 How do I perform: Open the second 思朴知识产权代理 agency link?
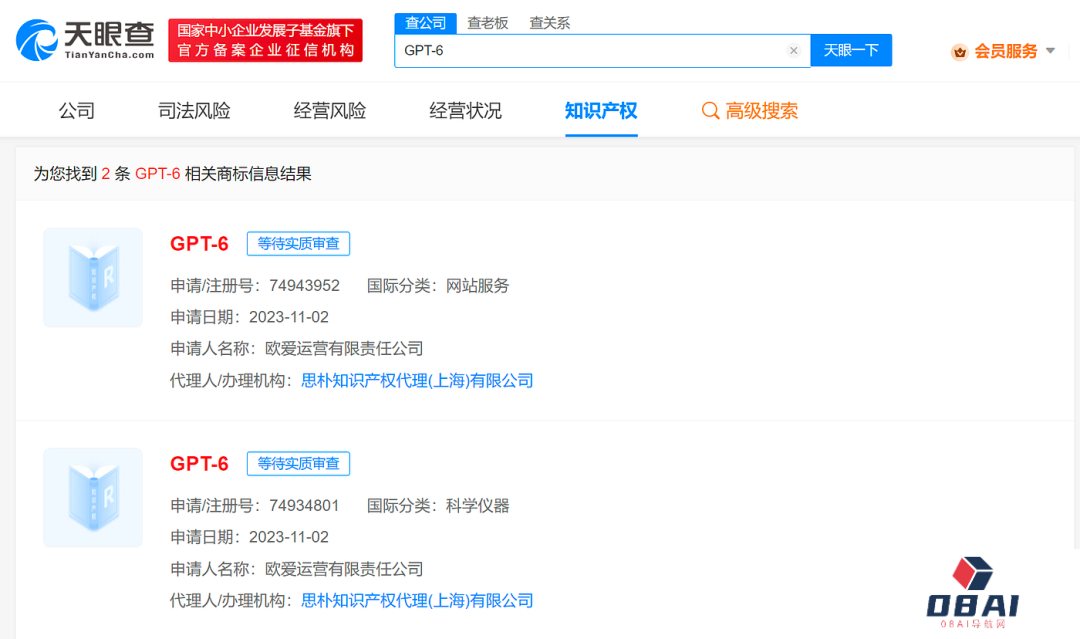417,600
